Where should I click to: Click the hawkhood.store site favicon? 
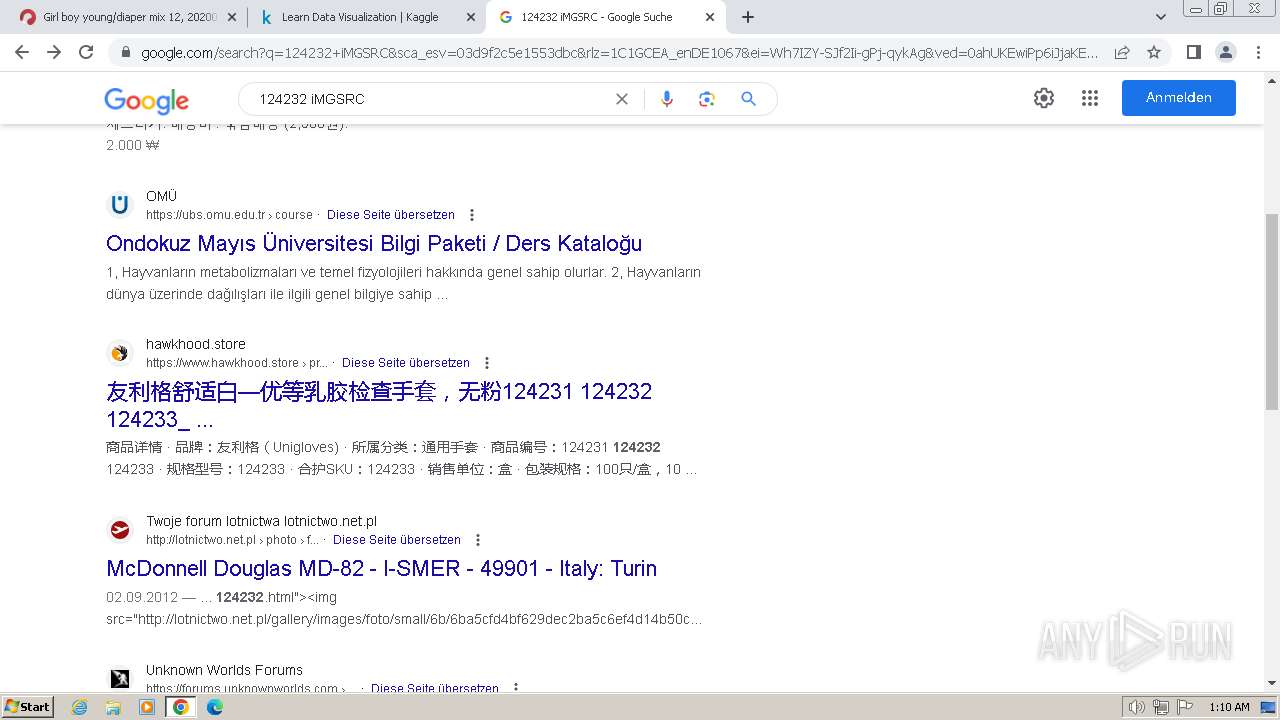[120, 353]
